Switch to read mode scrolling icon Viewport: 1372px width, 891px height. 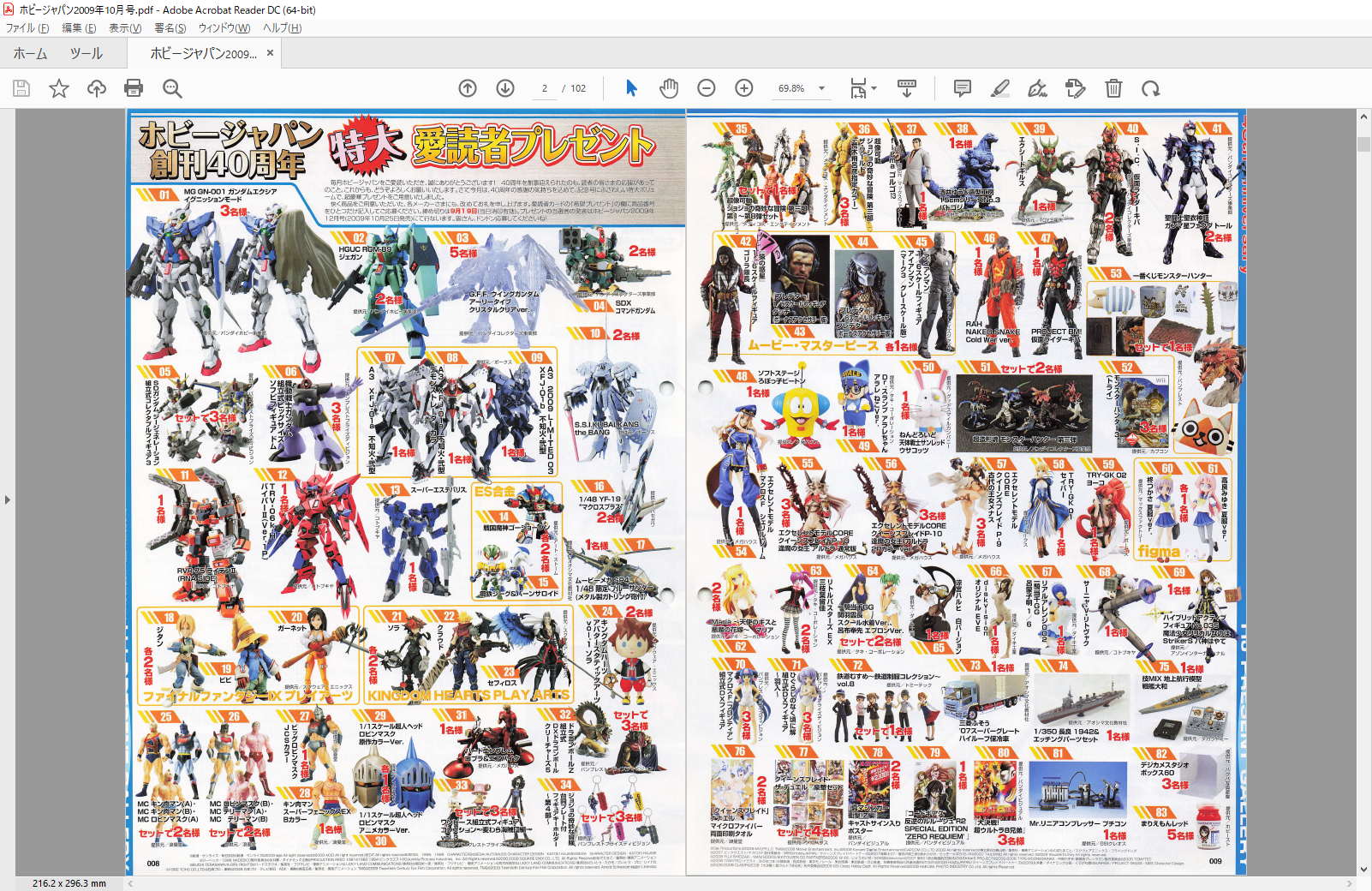907,88
